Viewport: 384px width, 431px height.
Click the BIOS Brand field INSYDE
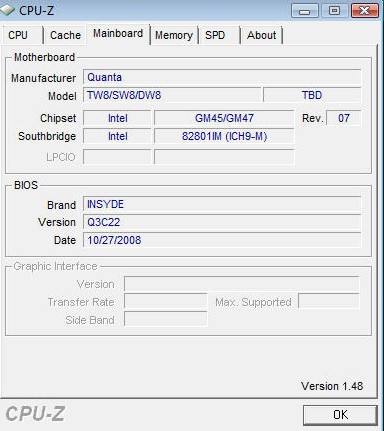pyautogui.click(x=222, y=204)
